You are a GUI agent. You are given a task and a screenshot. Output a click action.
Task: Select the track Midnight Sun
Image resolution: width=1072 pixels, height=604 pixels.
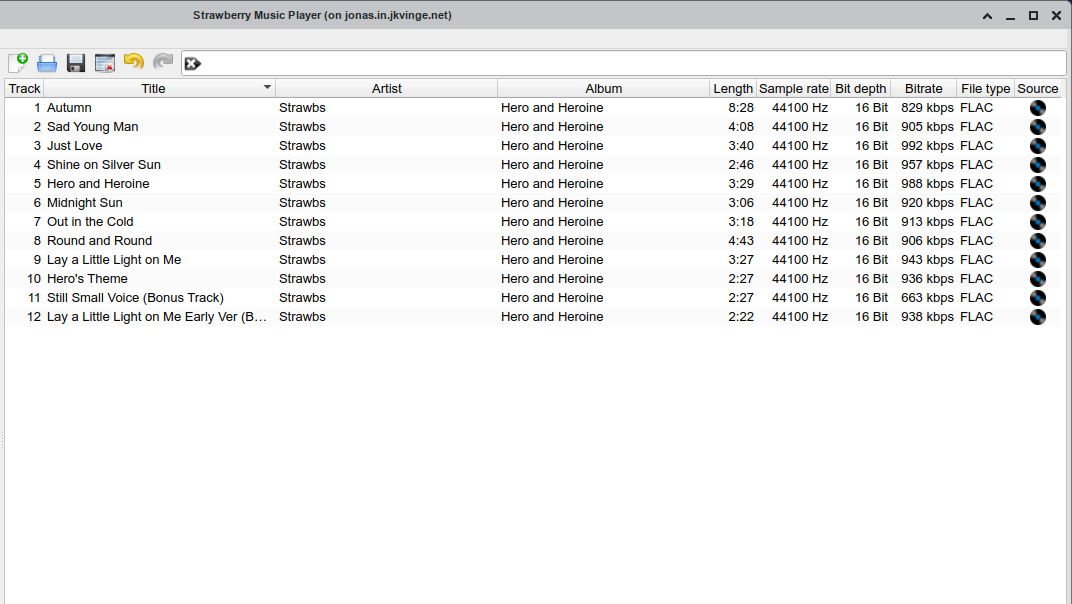(85, 202)
